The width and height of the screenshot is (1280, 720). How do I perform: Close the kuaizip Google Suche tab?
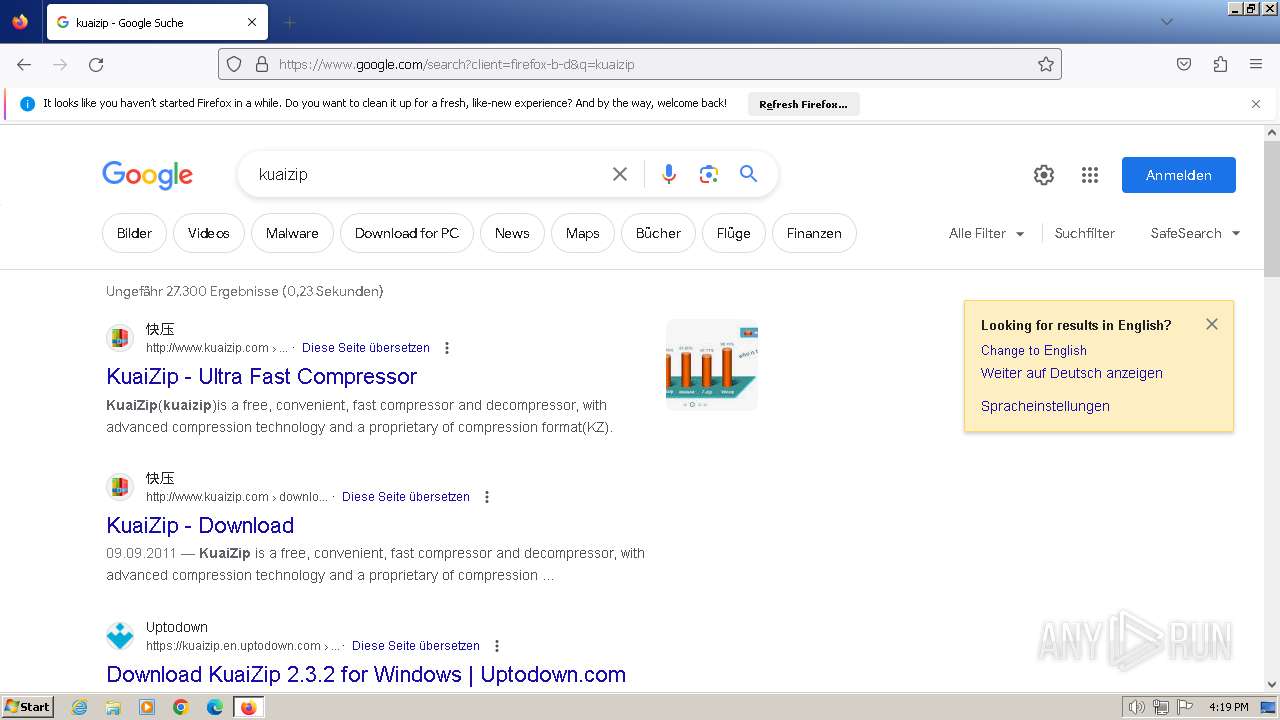pyautogui.click(x=252, y=22)
